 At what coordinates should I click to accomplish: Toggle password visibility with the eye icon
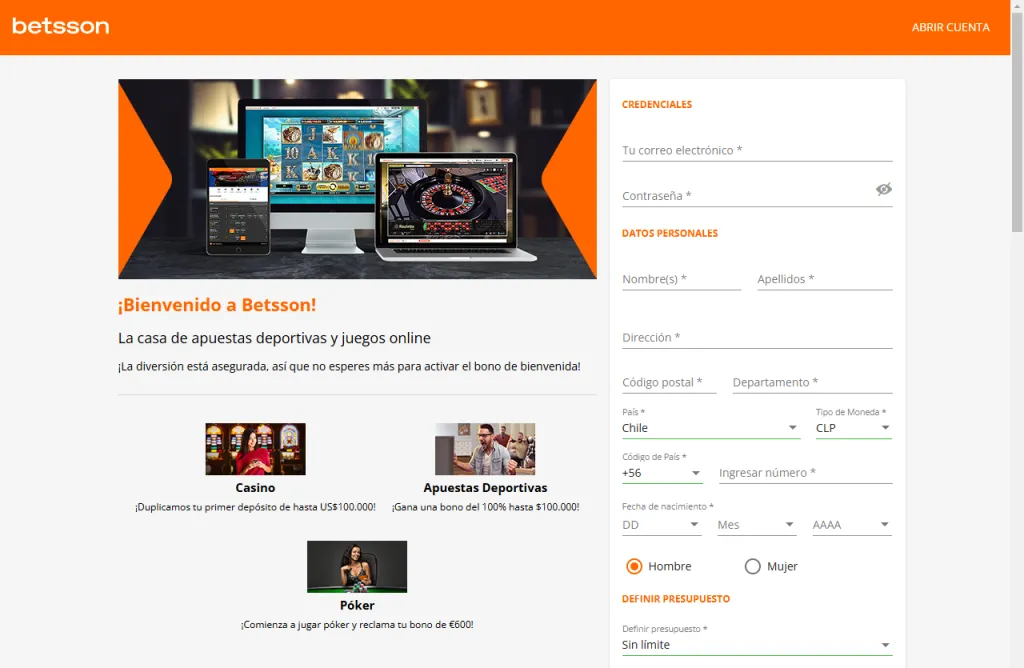[883, 189]
